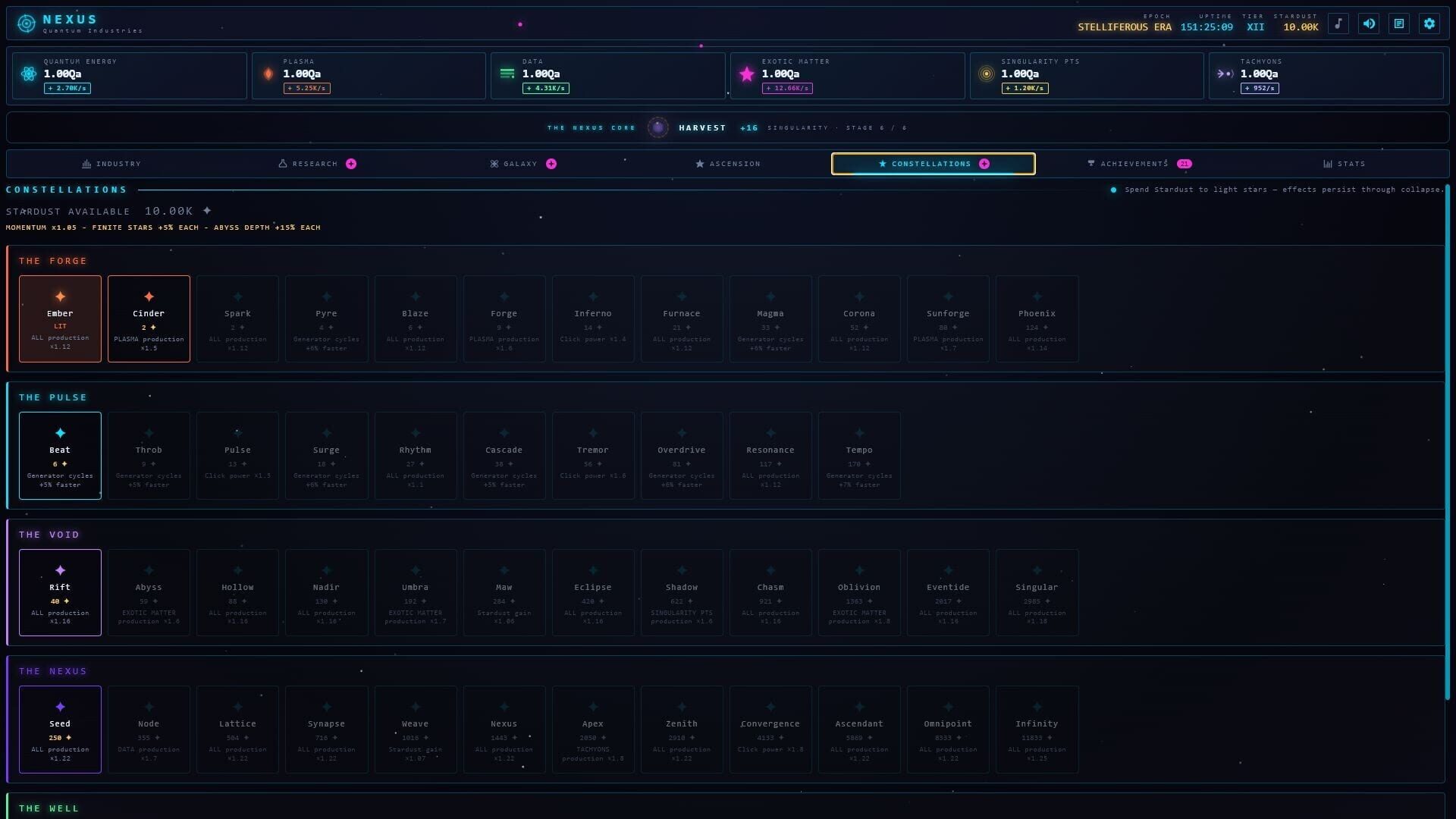Click the Galaxy tab plus badge
Image resolution: width=1456 pixels, height=819 pixels.
click(x=551, y=164)
